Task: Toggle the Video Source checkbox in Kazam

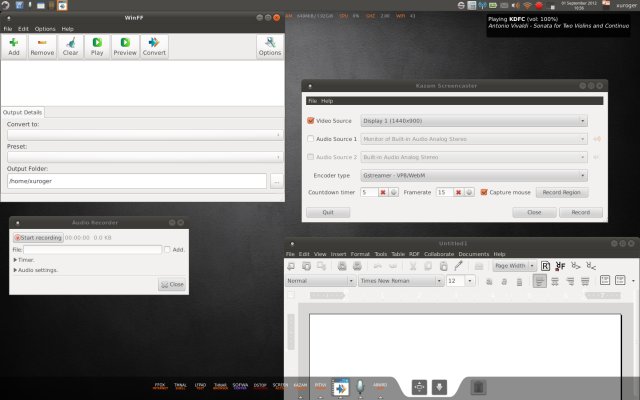Action: 311,121
